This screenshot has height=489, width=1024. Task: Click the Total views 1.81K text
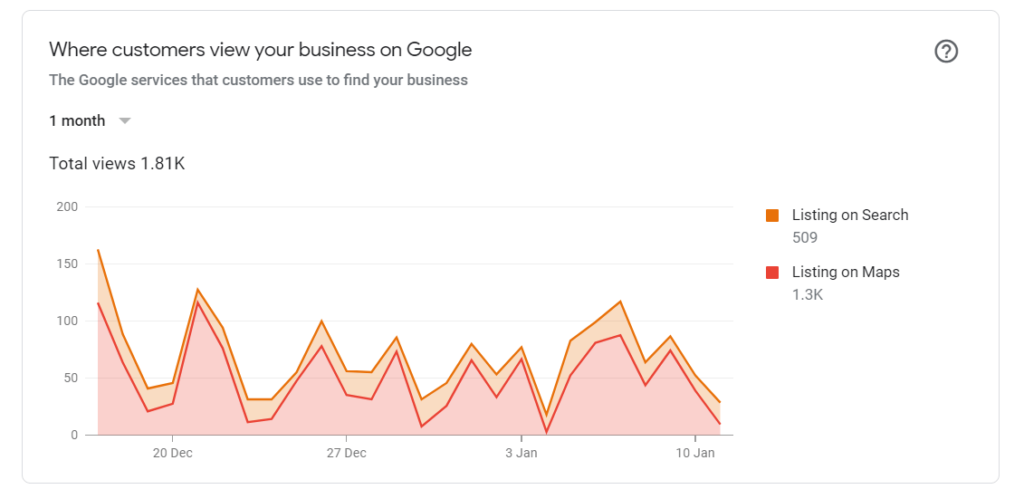pos(117,163)
